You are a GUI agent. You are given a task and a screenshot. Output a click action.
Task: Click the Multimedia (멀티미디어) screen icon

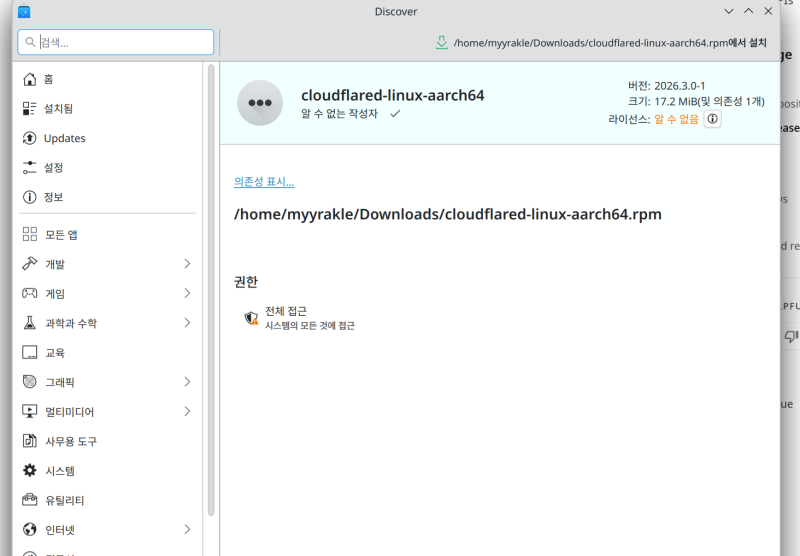click(x=30, y=411)
